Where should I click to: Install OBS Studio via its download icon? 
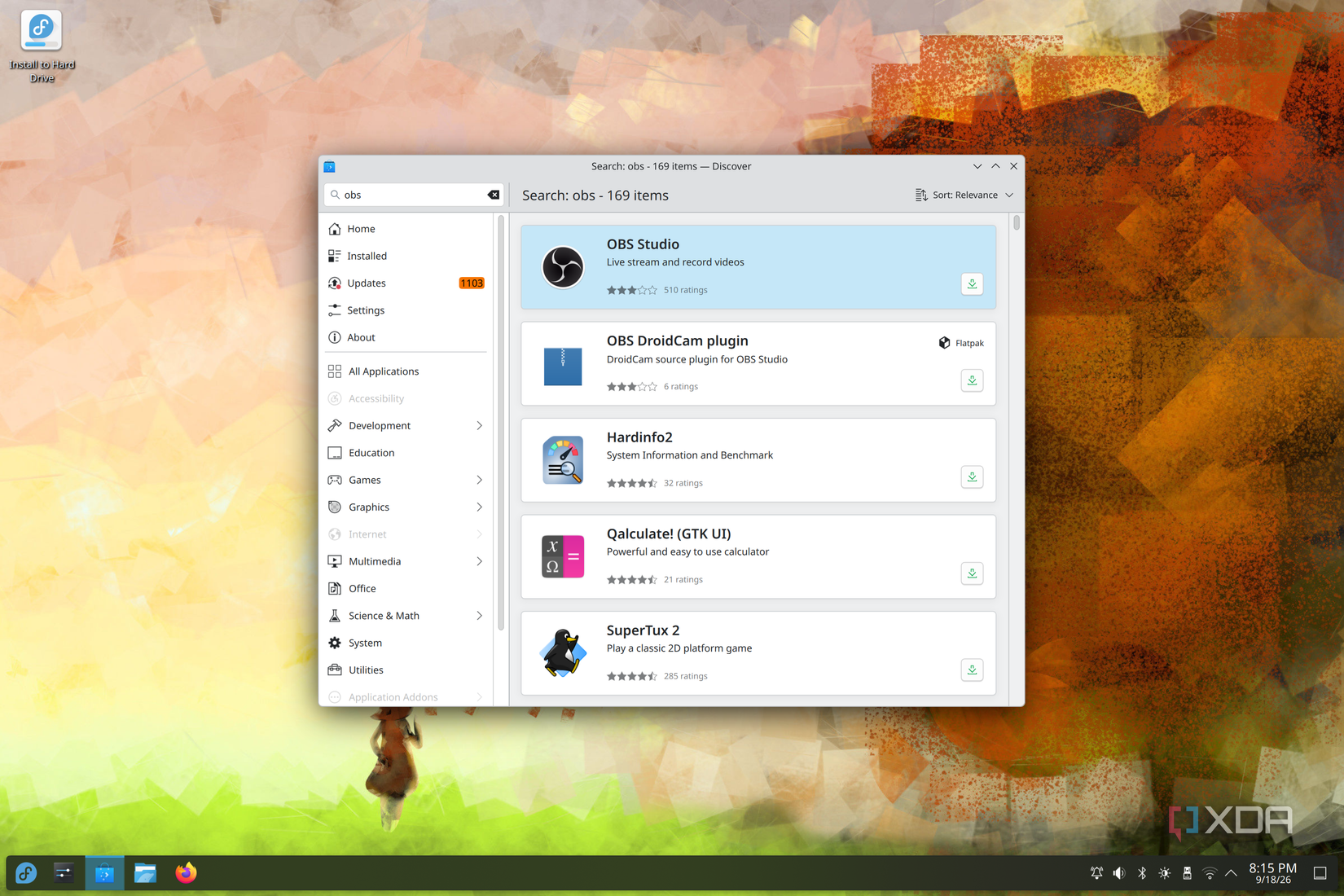[972, 284]
